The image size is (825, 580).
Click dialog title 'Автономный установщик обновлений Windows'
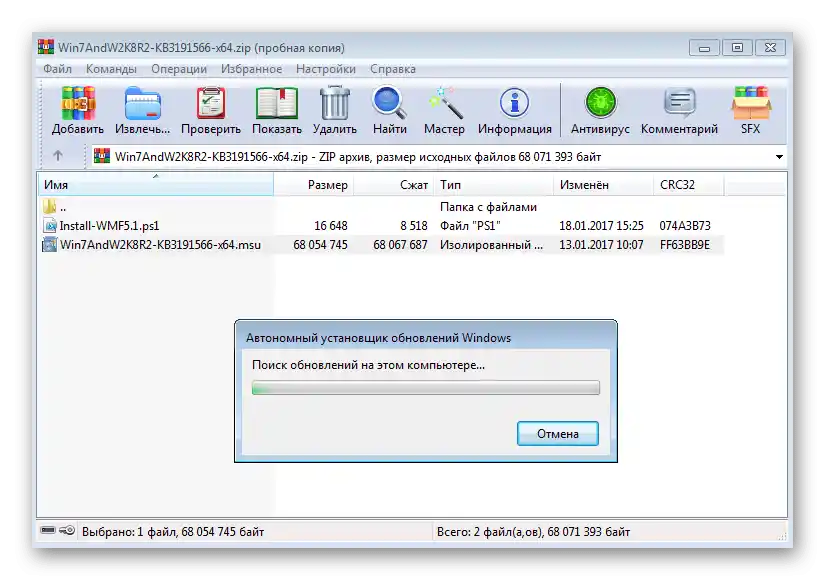click(x=378, y=338)
